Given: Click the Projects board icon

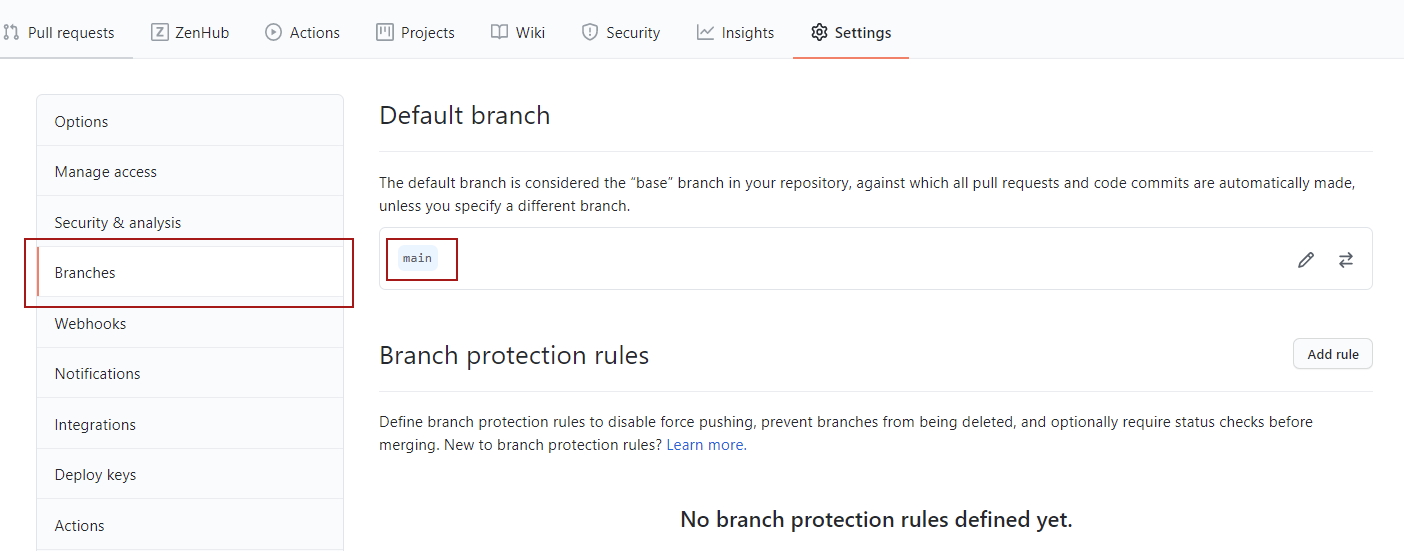Looking at the screenshot, I should [x=385, y=32].
